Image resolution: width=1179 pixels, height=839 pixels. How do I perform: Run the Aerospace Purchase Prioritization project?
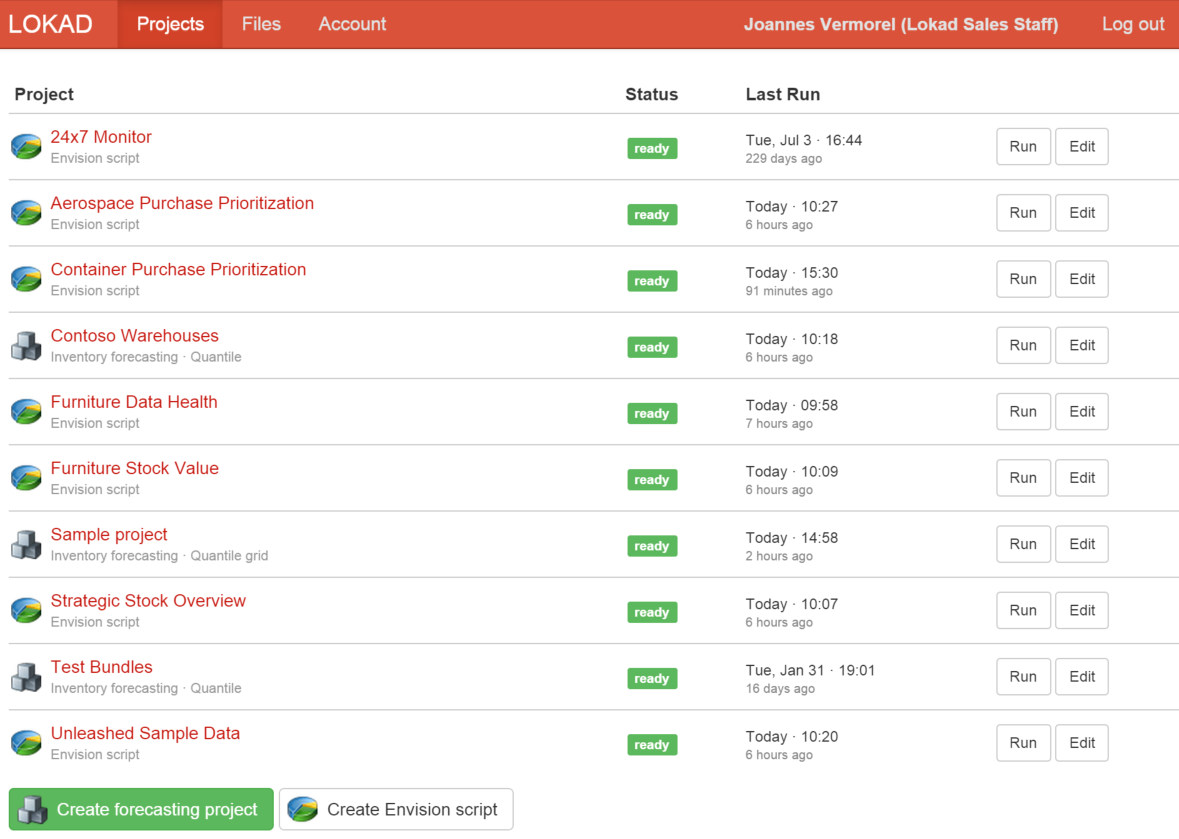[x=1022, y=213]
